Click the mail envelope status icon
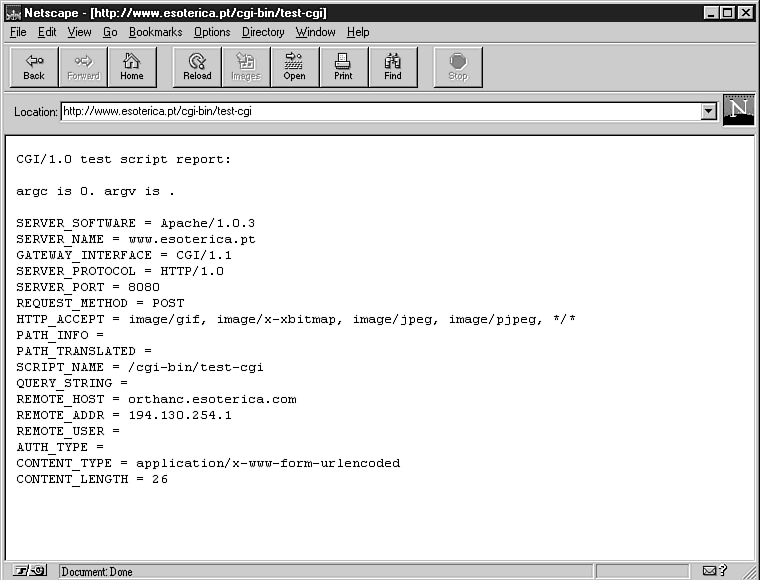 (709, 571)
